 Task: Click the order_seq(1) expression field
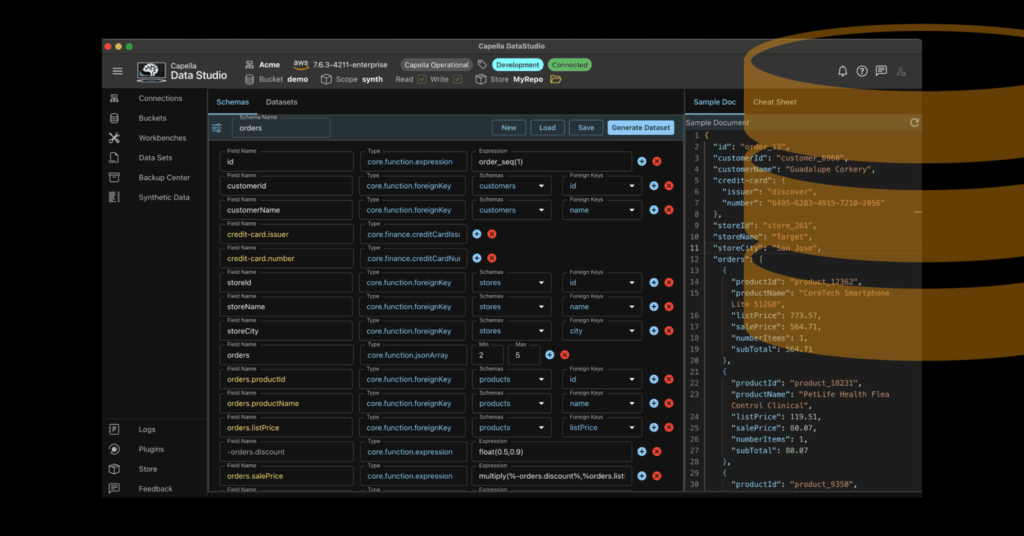(x=552, y=162)
